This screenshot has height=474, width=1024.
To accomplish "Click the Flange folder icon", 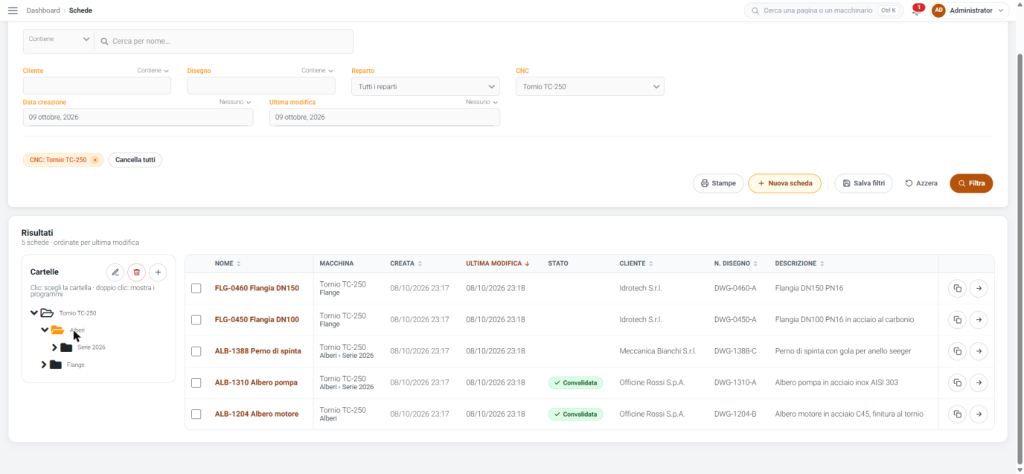I will (x=56, y=364).
